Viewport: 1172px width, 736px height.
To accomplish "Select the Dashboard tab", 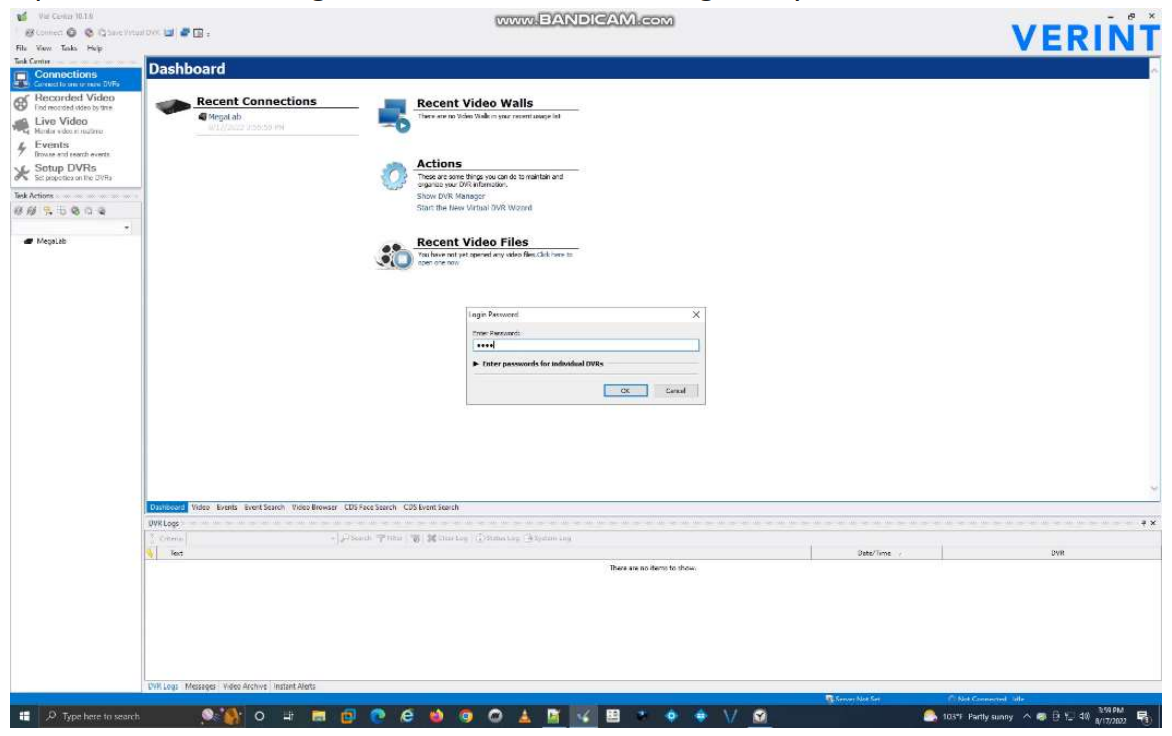I will [167, 507].
